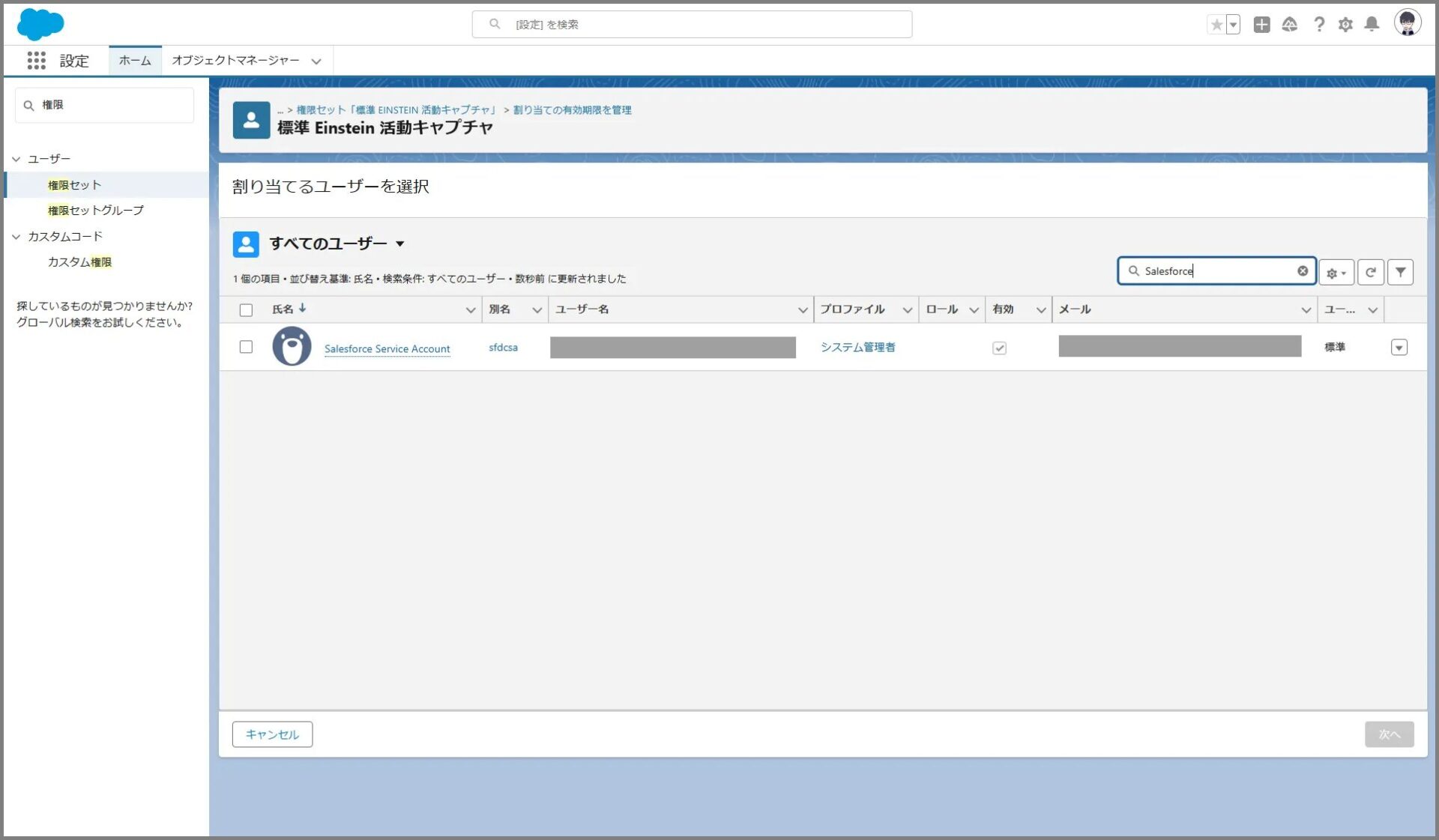Collapse the カスタムコード tree section
This screenshot has width=1439, height=840.
[16, 237]
